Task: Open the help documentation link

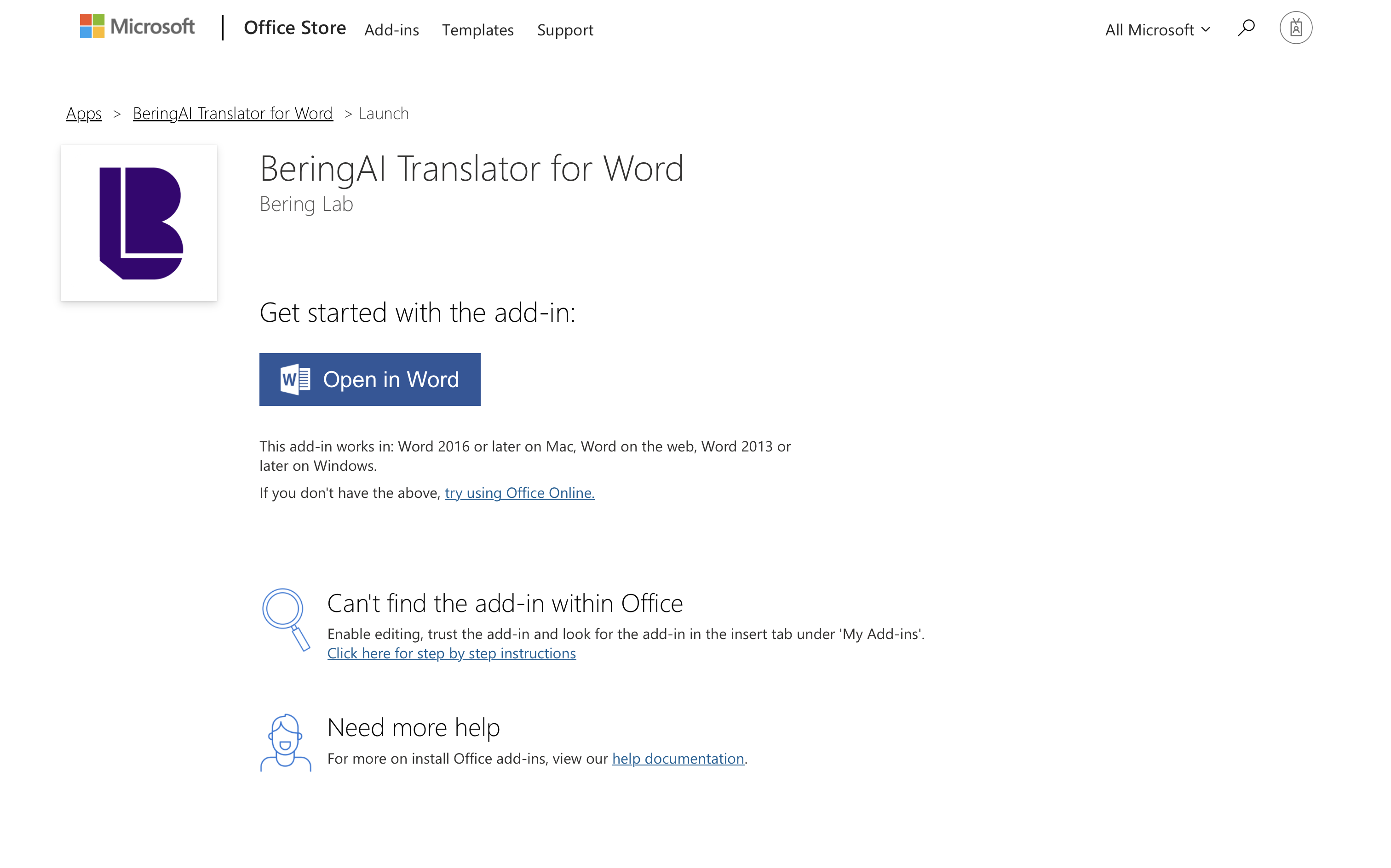Action: coord(678,759)
